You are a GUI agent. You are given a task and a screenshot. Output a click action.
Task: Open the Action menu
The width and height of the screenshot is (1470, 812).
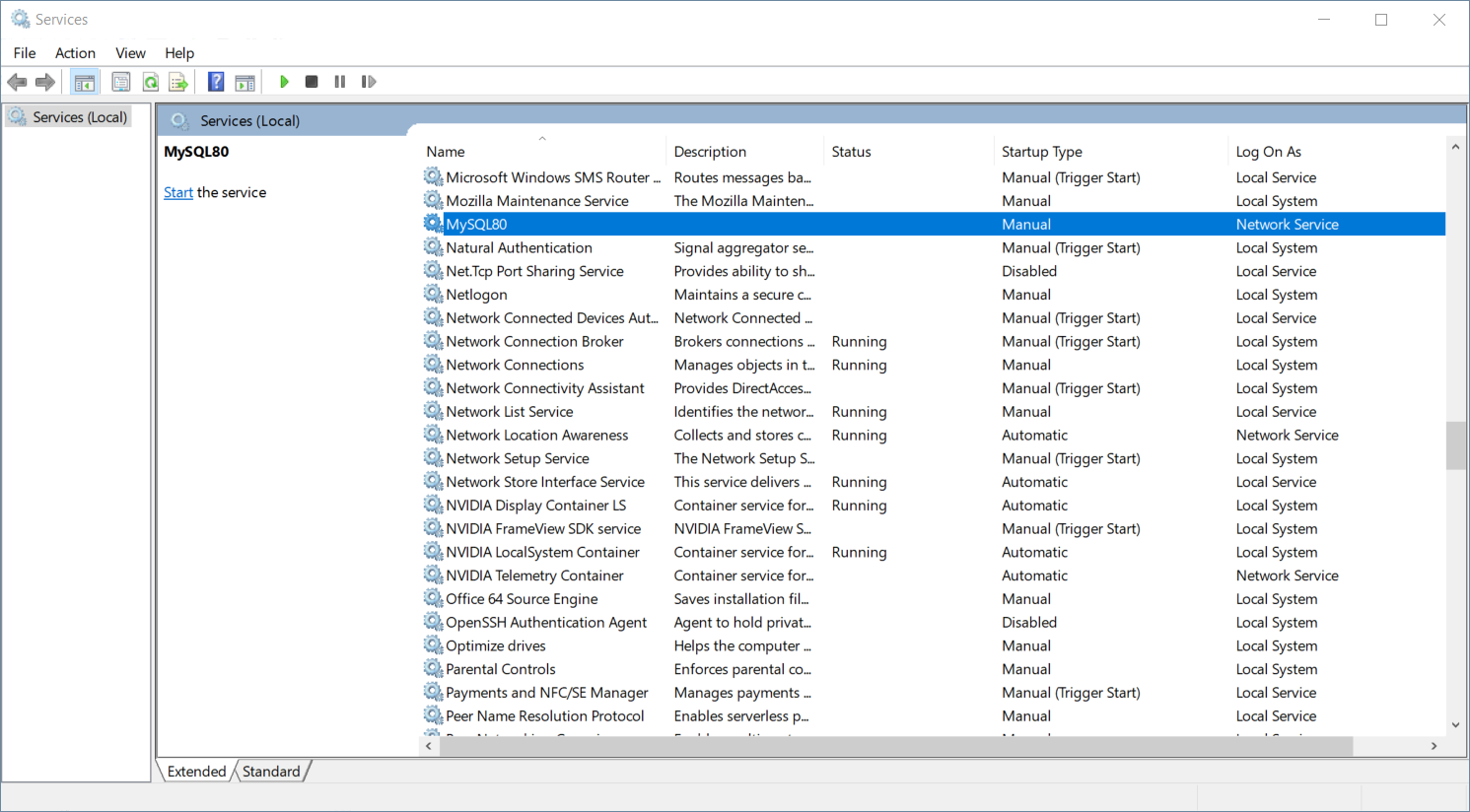(75, 53)
